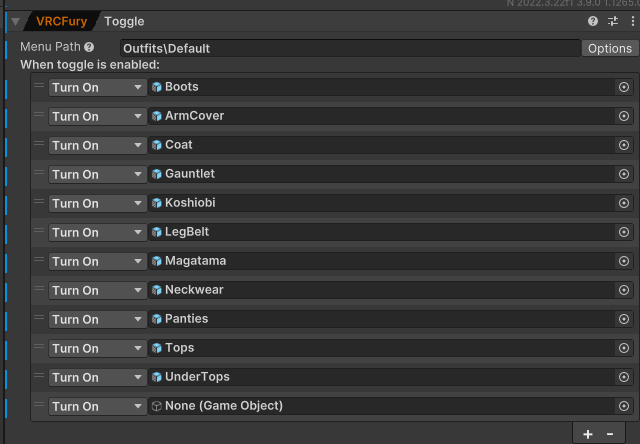This screenshot has width=640, height=444.
Task: Collapse the VRCFury Toggle component foldout
Action: [x=16, y=22]
